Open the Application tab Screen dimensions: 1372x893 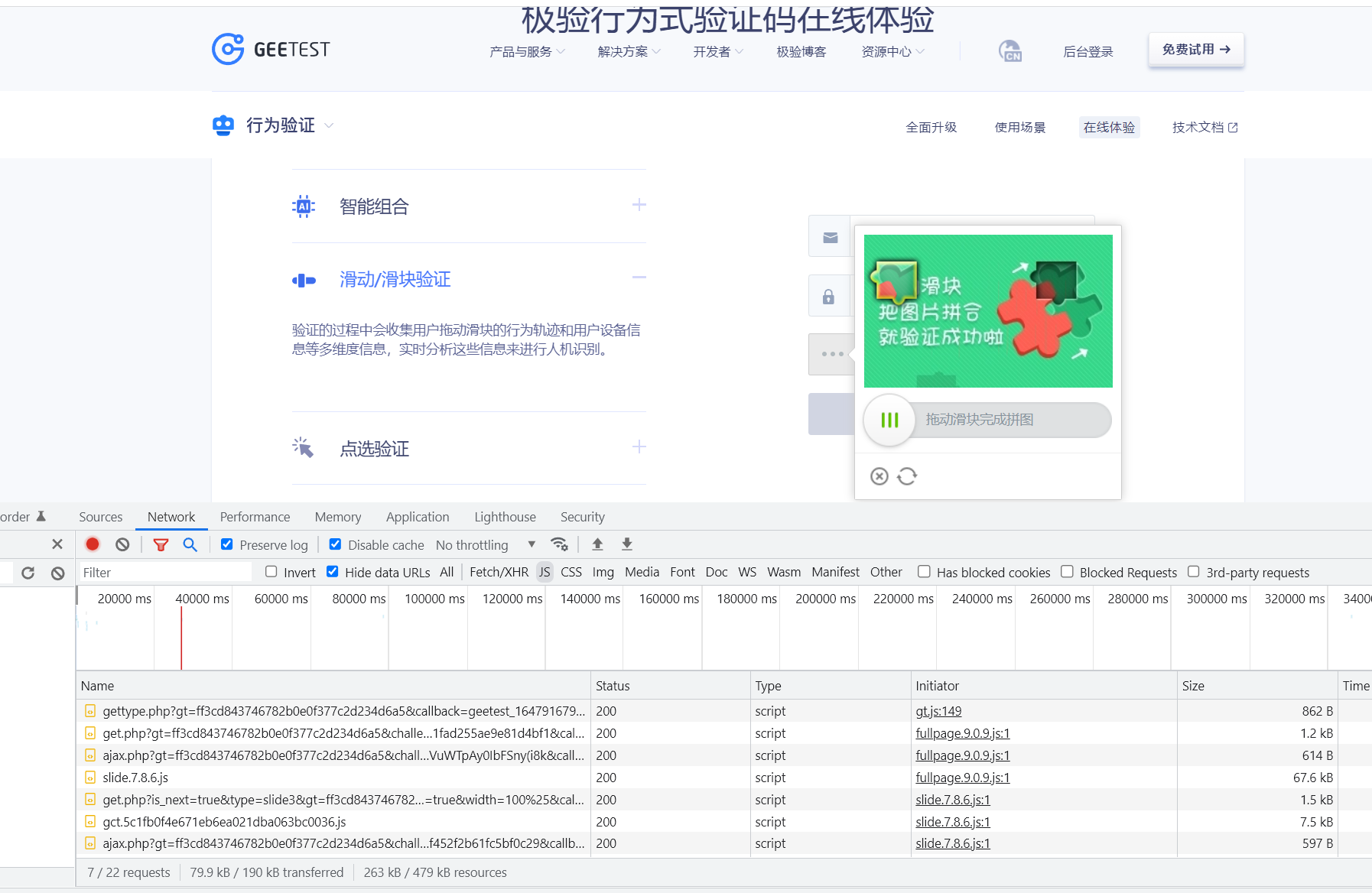click(418, 517)
